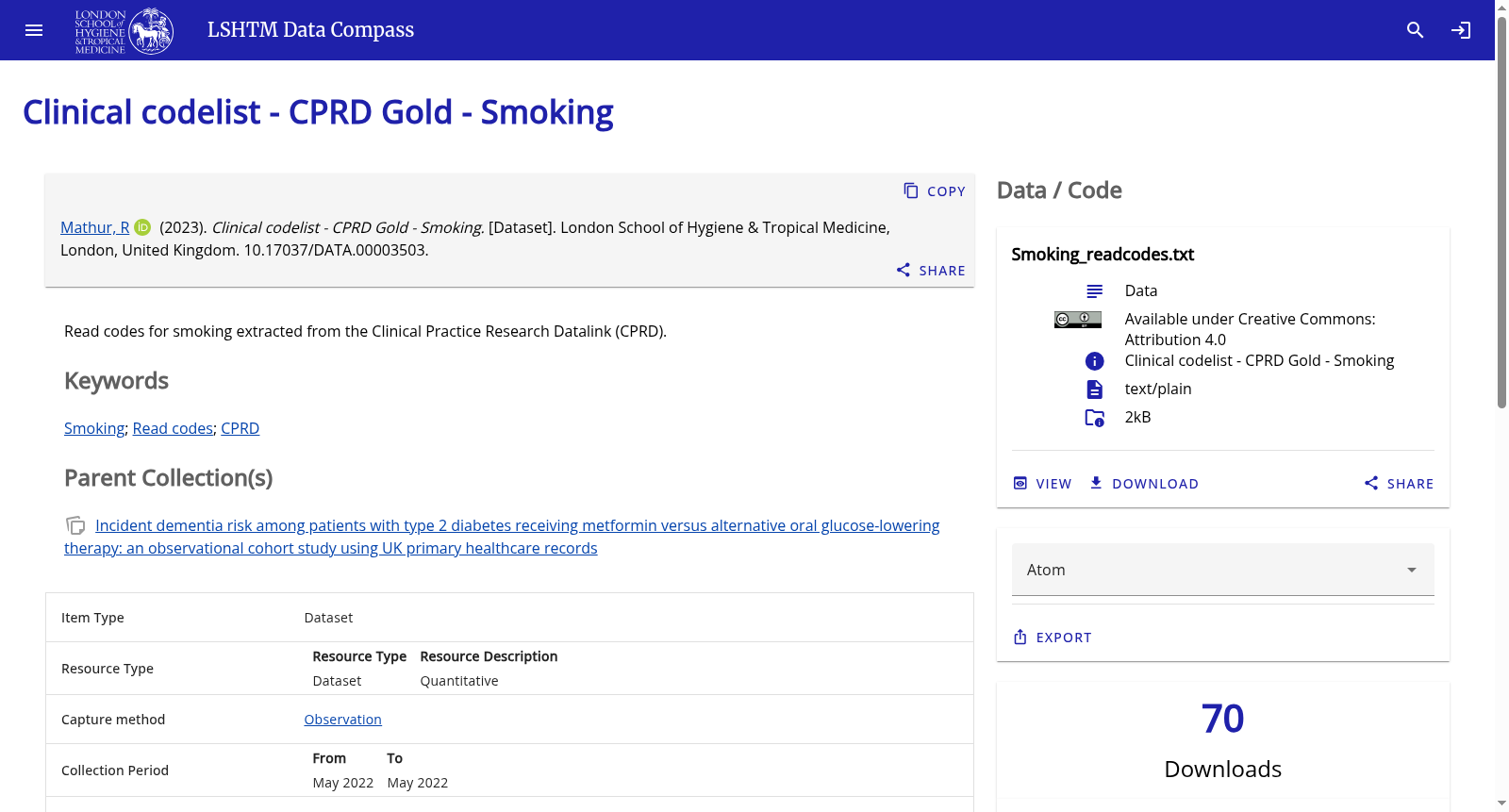Click the 'Quantitative' resource description cell
The height and width of the screenshot is (812, 1509).
pyautogui.click(x=459, y=681)
